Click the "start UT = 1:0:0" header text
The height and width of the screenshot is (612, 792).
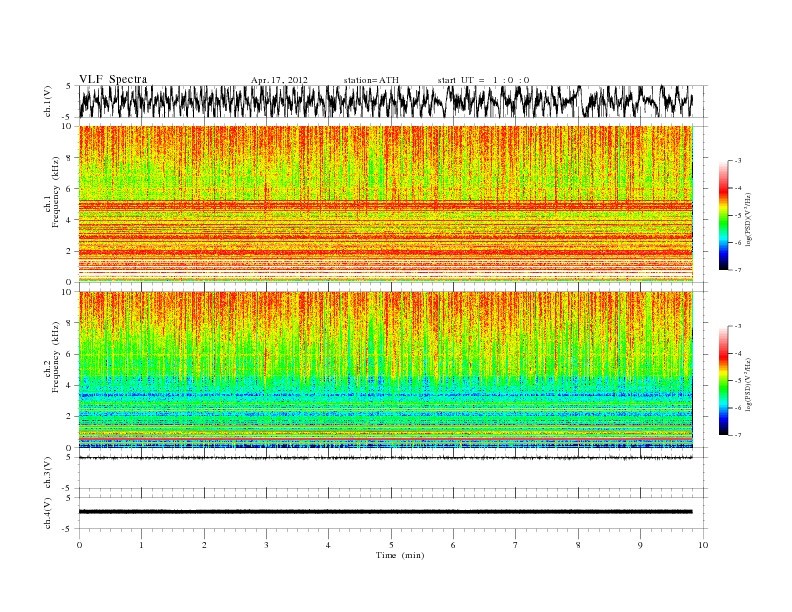tap(483, 80)
